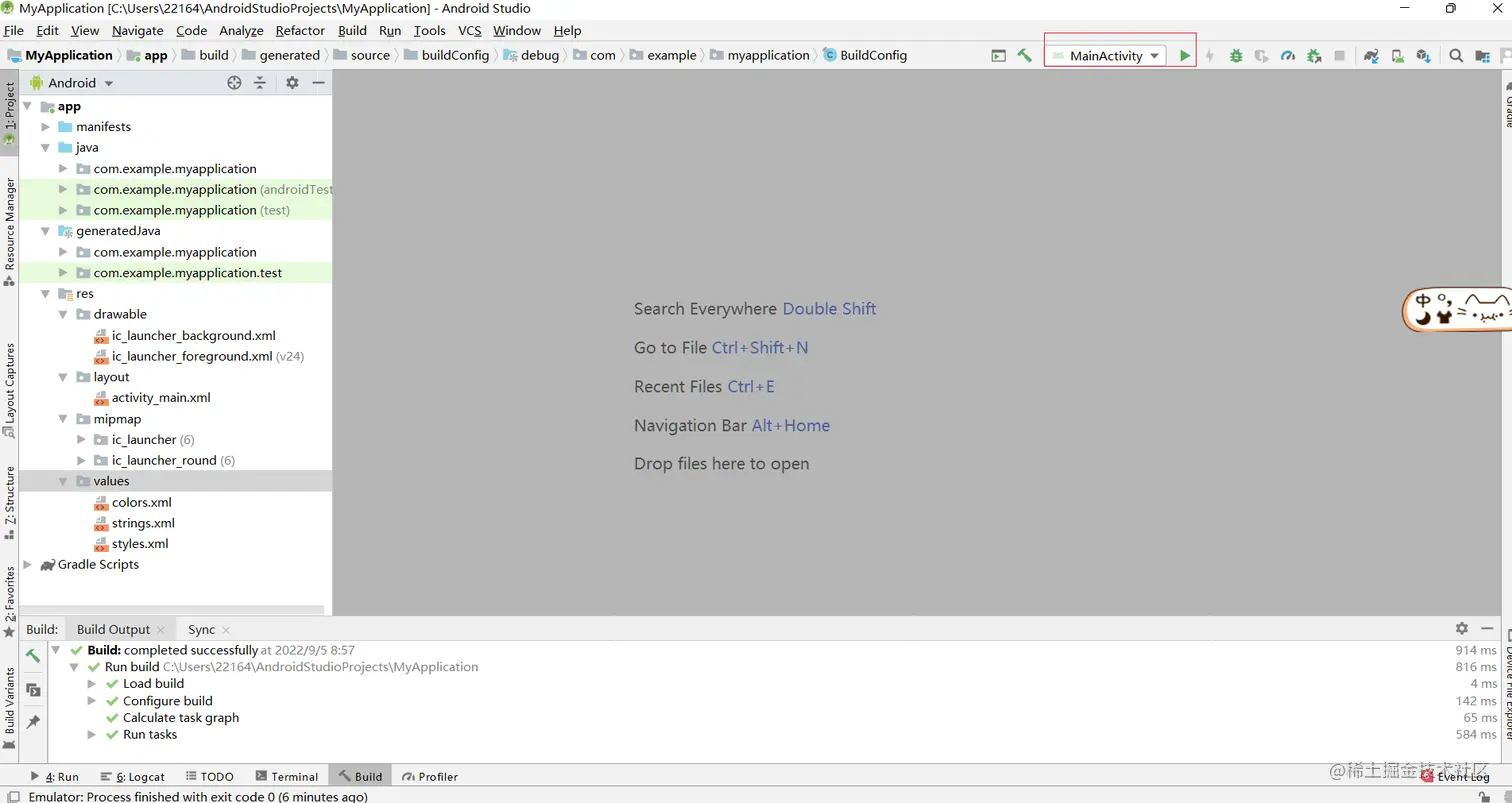Image resolution: width=1512 pixels, height=803 pixels.
Task: Run the app with the green play button
Action: [x=1185, y=56]
